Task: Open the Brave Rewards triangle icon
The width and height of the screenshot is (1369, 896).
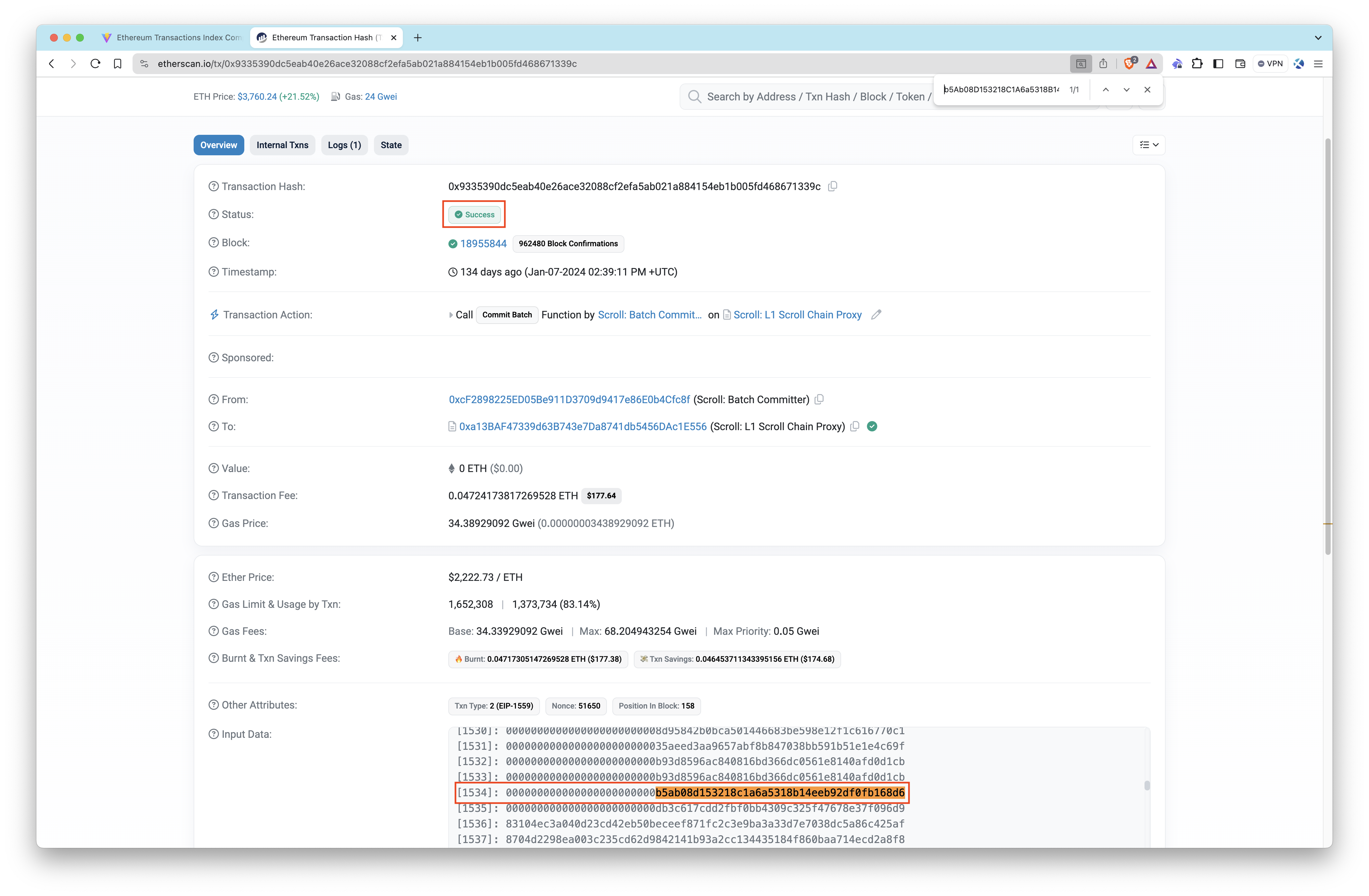Action: click(1151, 64)
